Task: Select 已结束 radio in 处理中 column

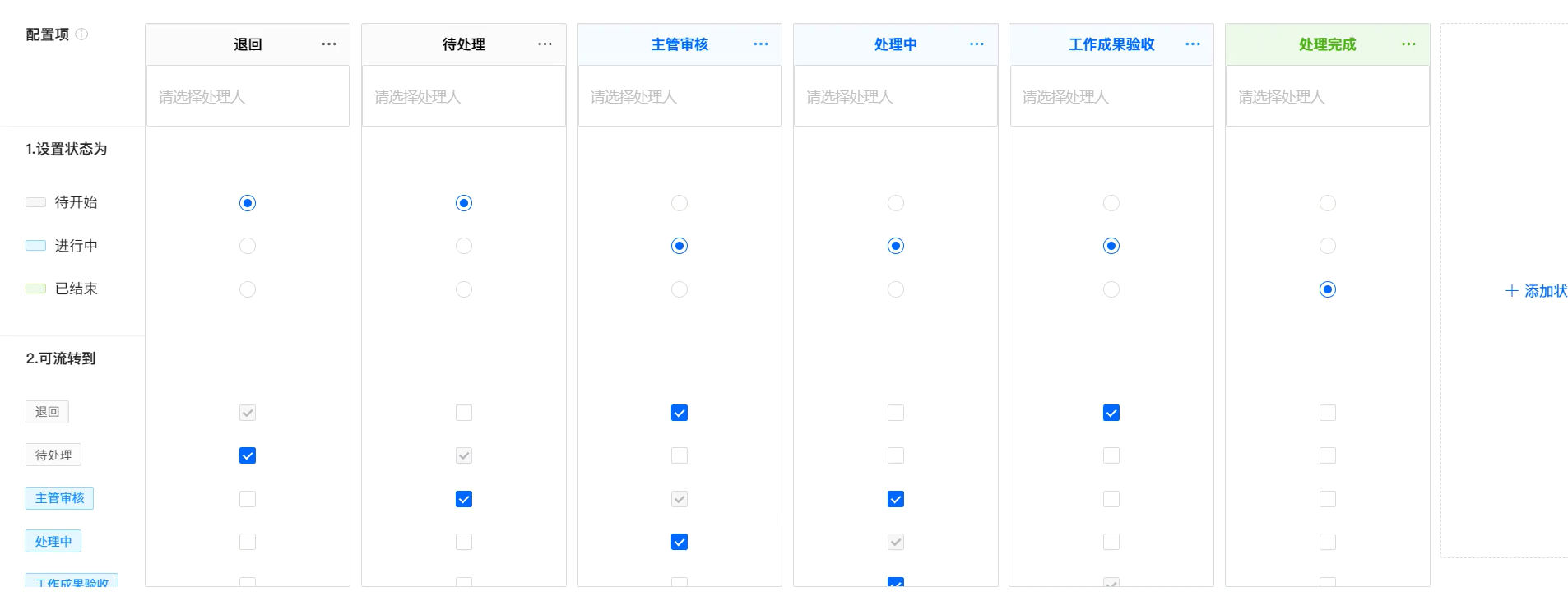Action: pyautogui.click(x=896, y=289)
